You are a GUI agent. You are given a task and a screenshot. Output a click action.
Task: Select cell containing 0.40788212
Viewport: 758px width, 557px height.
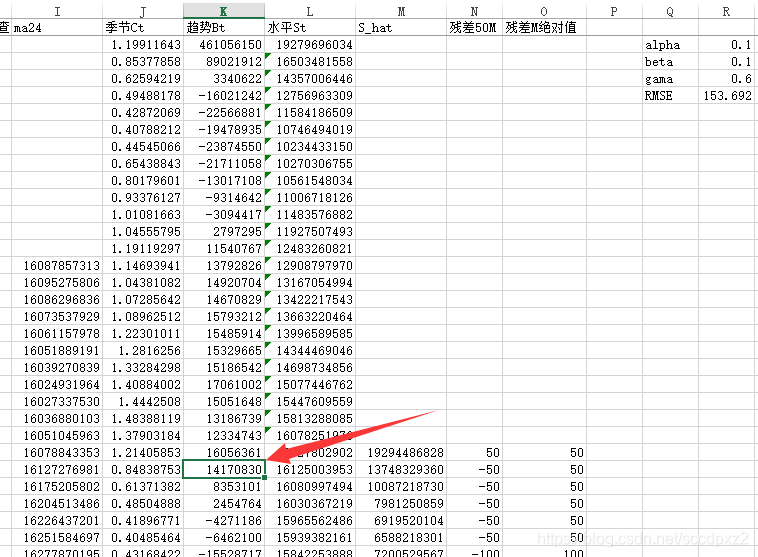pyautogui.click(x=143, y=129)
